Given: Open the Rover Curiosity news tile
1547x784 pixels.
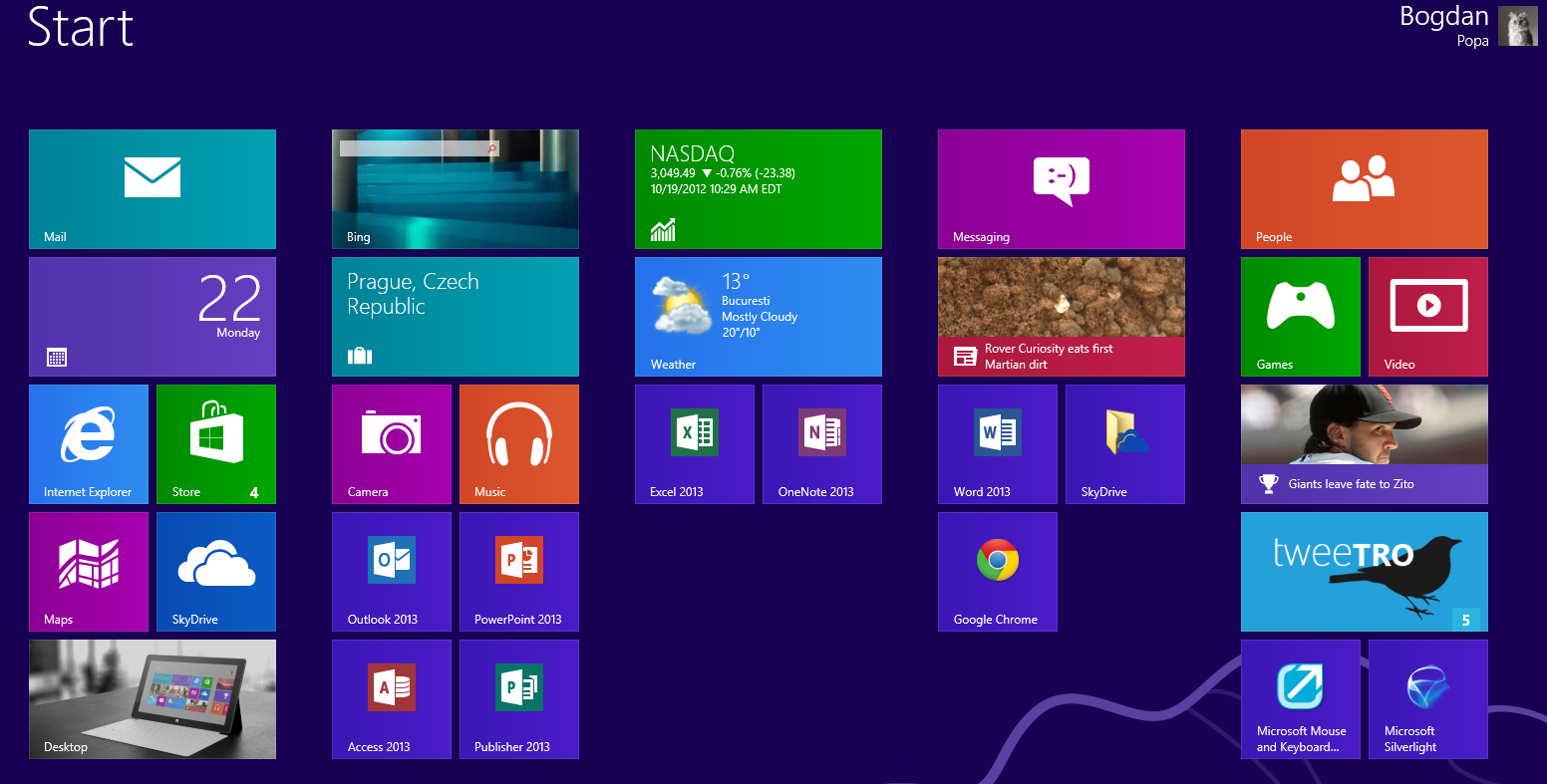Looking at the screenshot, I should tap(1062, 317).
